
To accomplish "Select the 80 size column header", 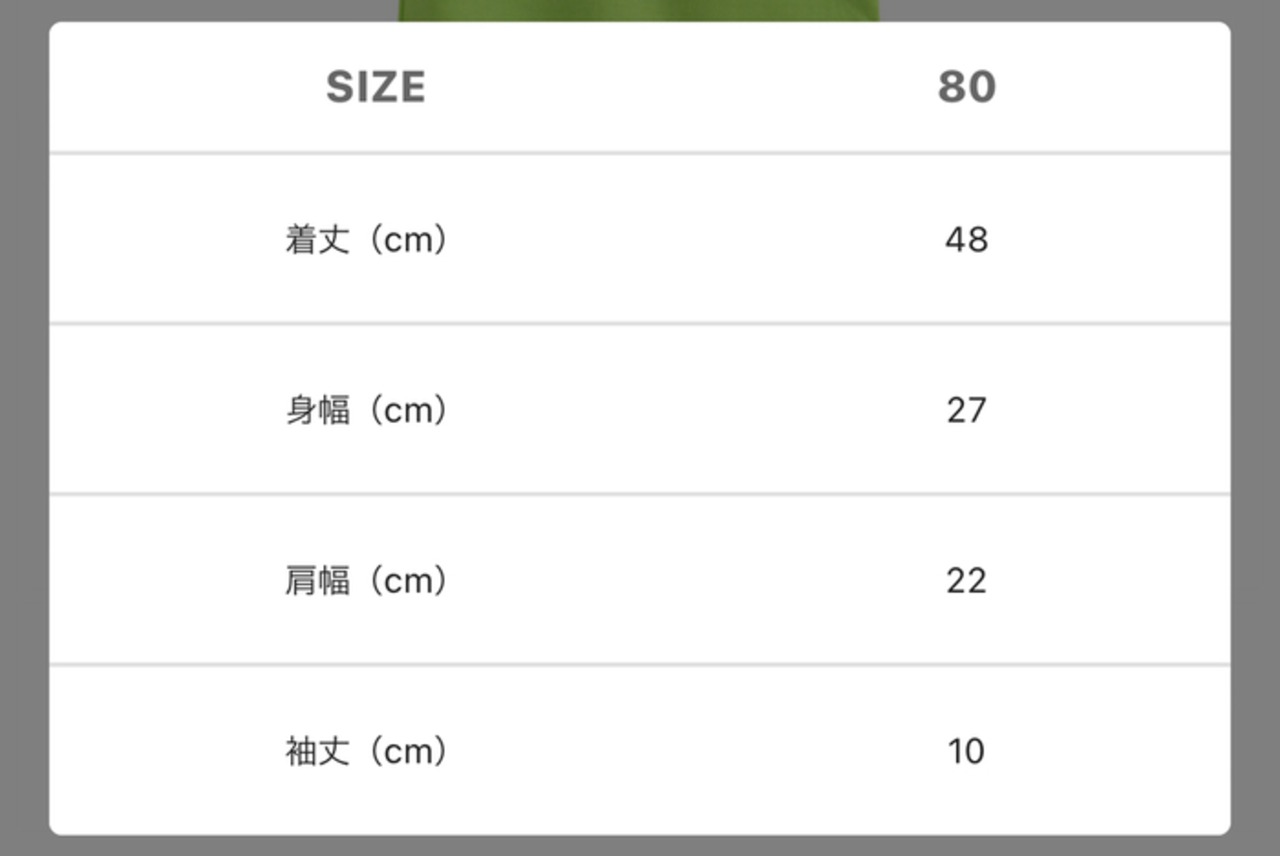I will coord(966,87).
